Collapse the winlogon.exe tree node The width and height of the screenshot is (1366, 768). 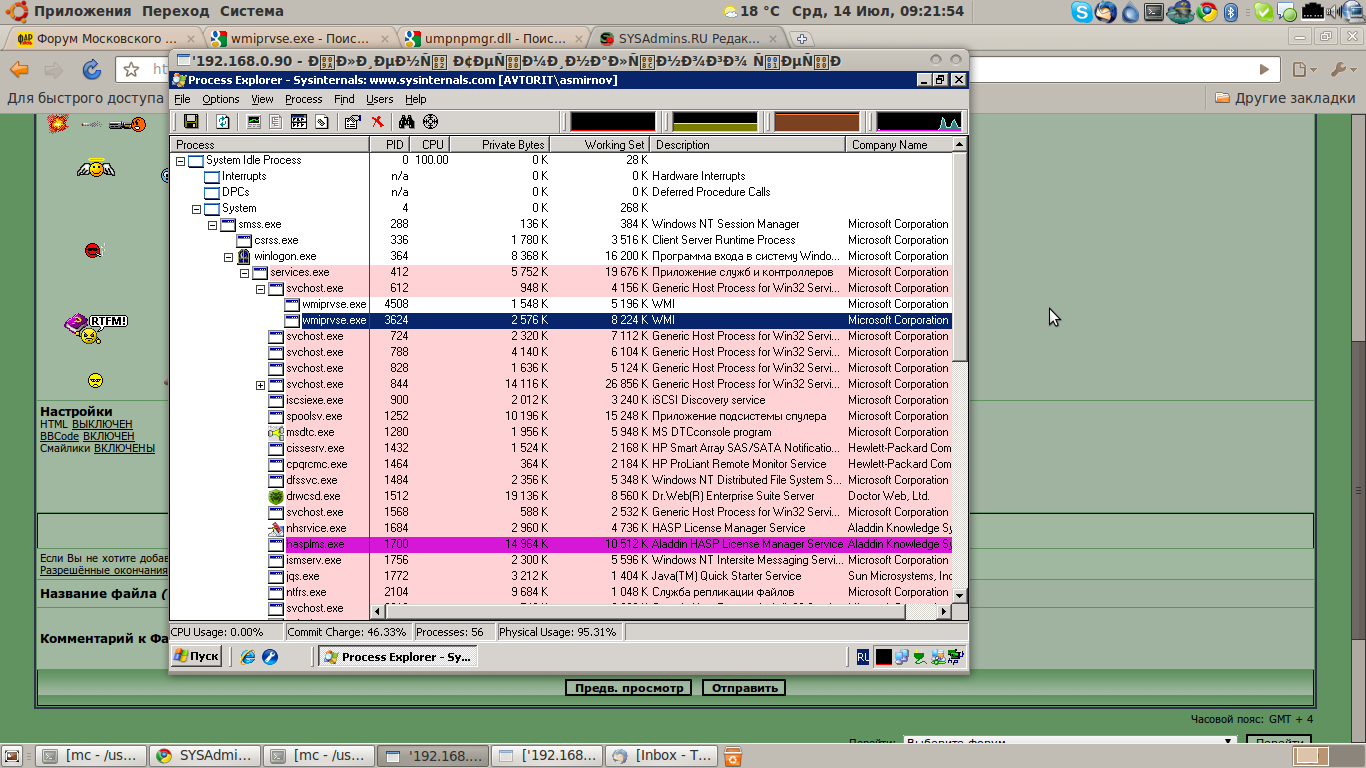tap(229, 256)
